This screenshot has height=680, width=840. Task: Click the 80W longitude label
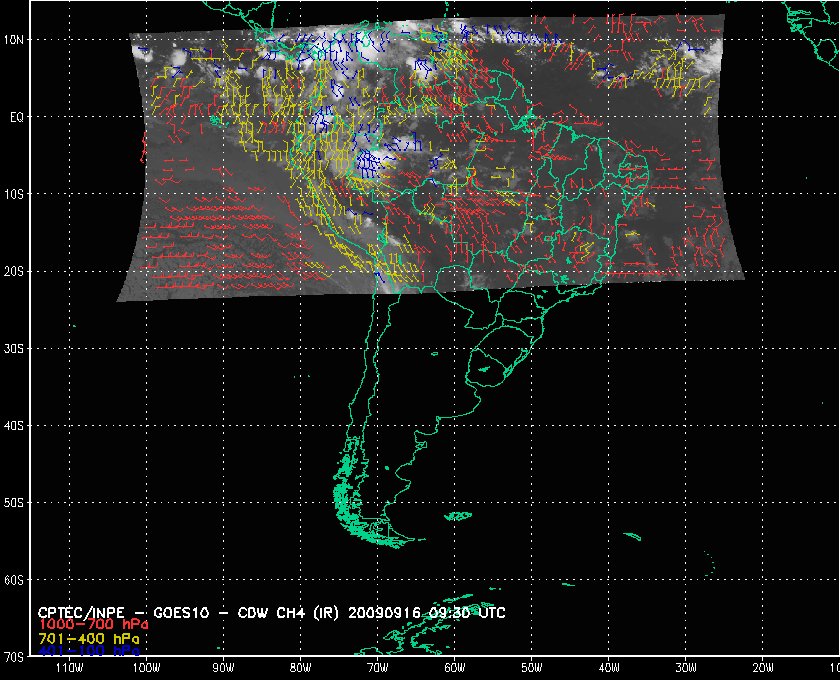point(301,668)
